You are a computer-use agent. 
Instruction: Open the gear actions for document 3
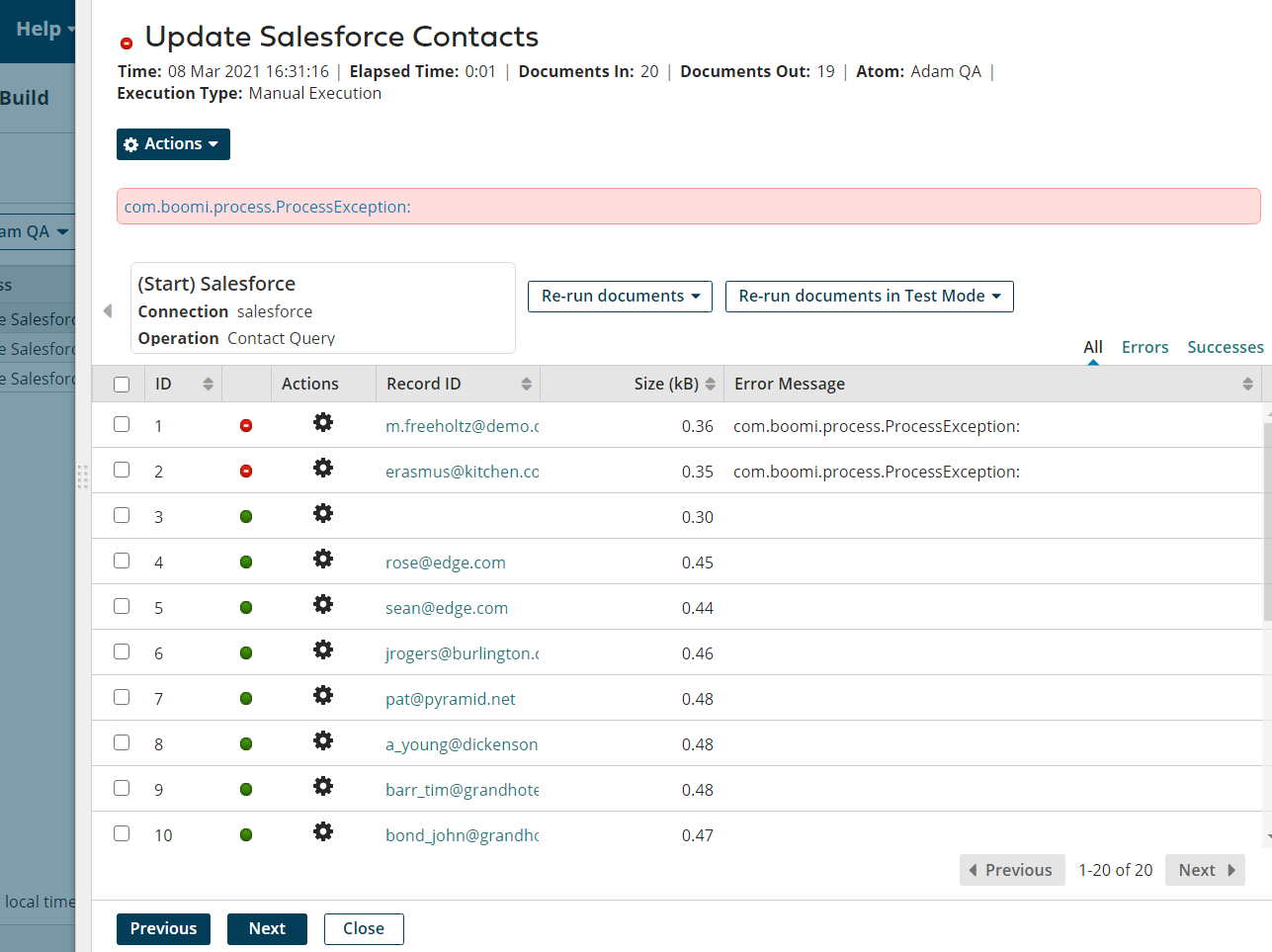coord(323,514)
